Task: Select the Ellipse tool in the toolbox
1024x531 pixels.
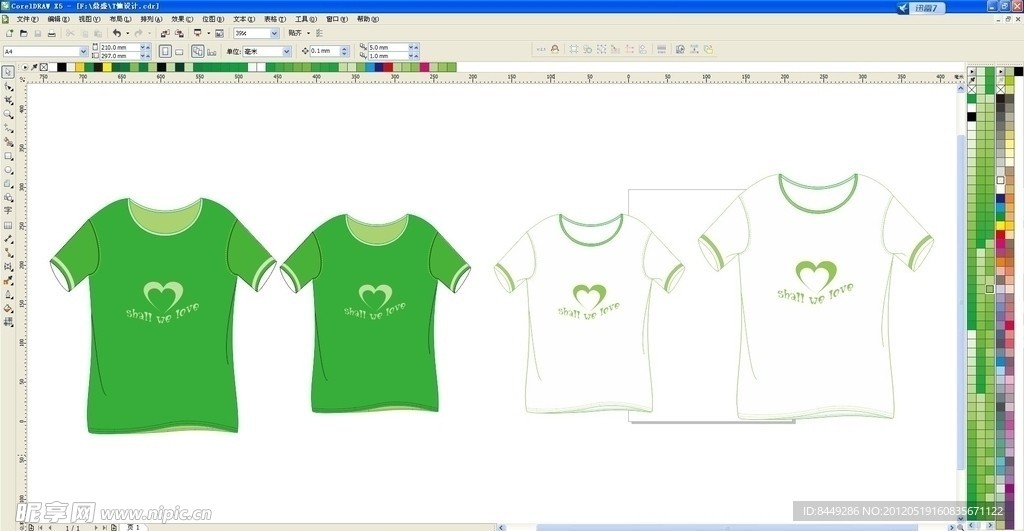Action: (x=8, y=170)
